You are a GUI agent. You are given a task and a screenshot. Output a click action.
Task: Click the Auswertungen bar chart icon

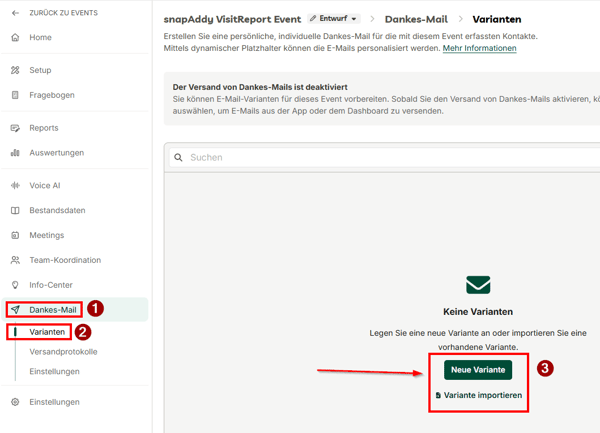tap(15, 153)
